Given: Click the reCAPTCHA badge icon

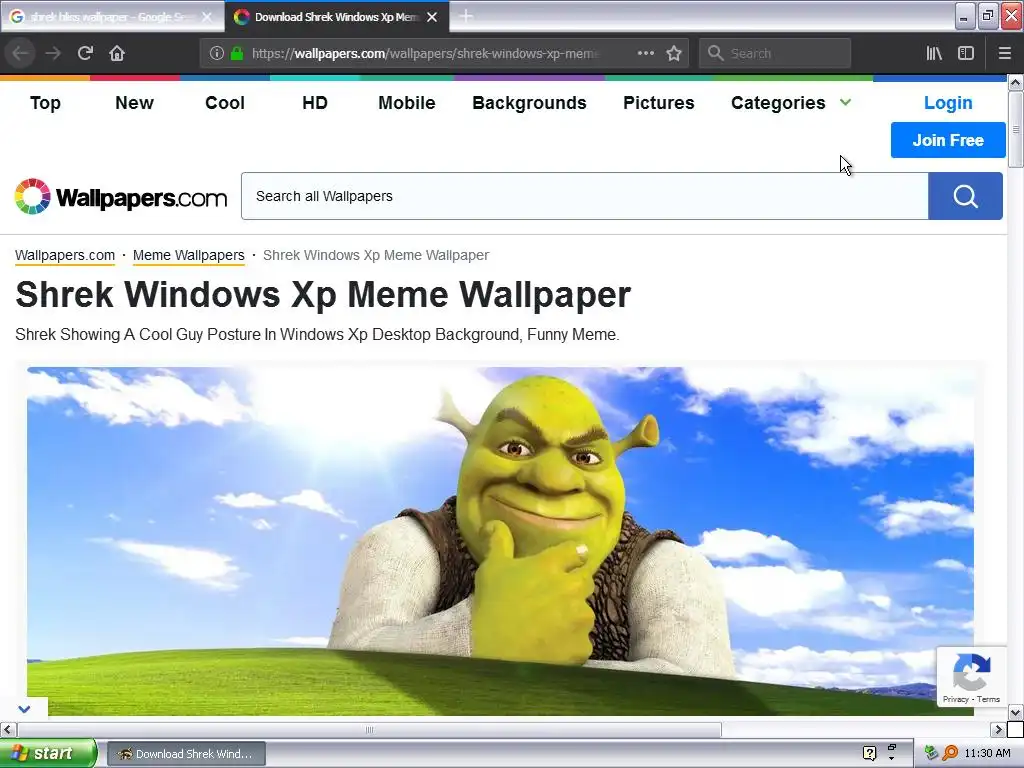Looking at the screenshot, I should [972, 671].
